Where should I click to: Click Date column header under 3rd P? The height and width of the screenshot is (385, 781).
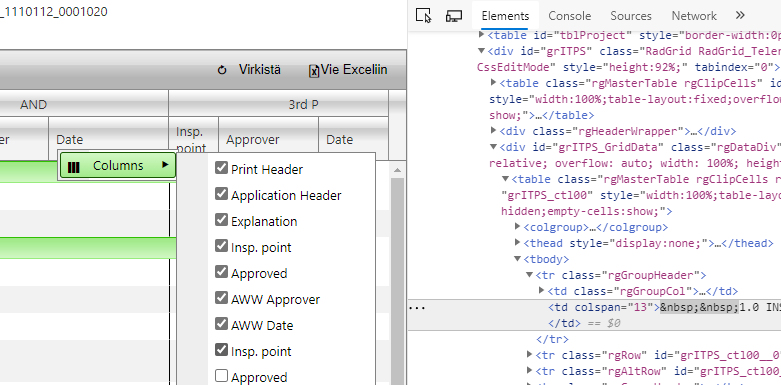353,139
